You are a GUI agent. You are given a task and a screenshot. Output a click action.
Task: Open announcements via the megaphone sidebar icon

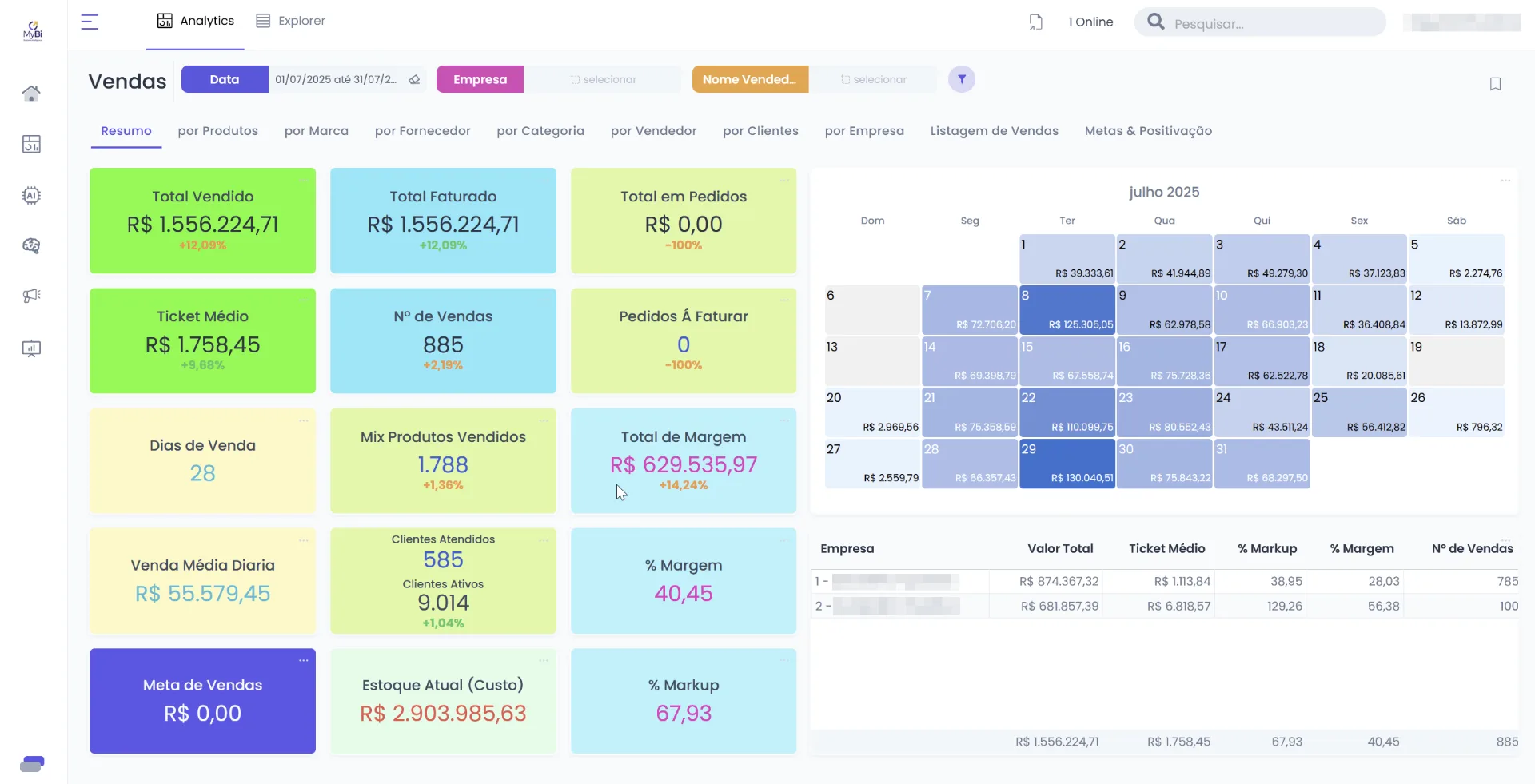tap(31, 296)
